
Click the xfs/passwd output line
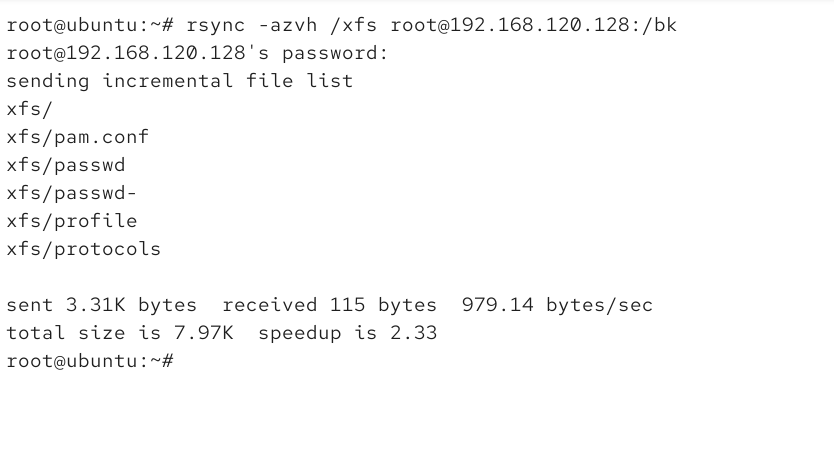point(66,165)
